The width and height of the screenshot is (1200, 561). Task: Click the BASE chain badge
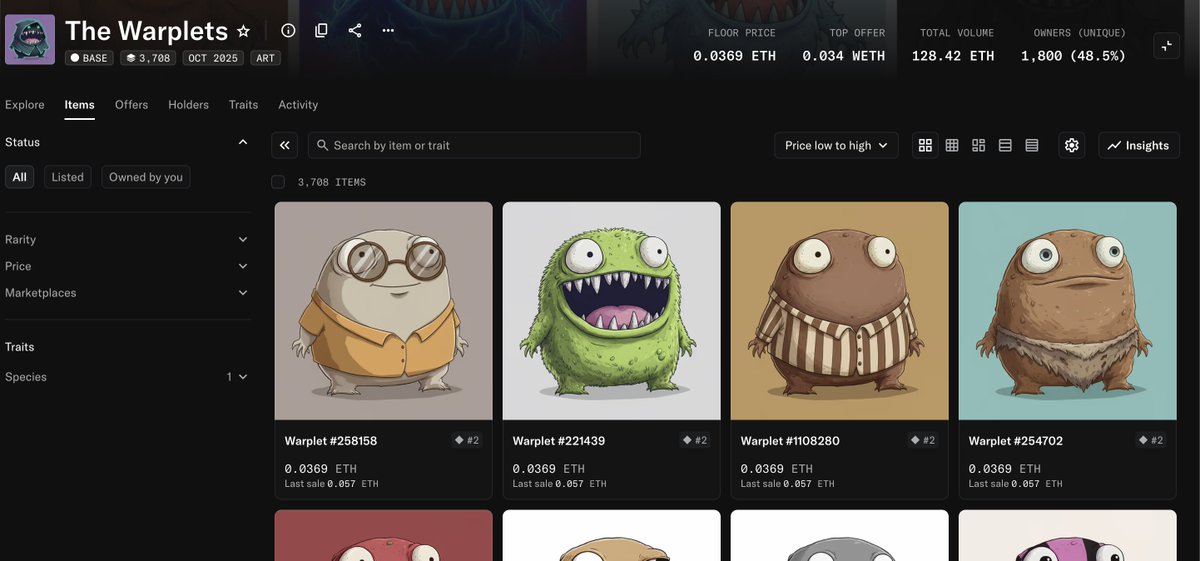point(89,58)
